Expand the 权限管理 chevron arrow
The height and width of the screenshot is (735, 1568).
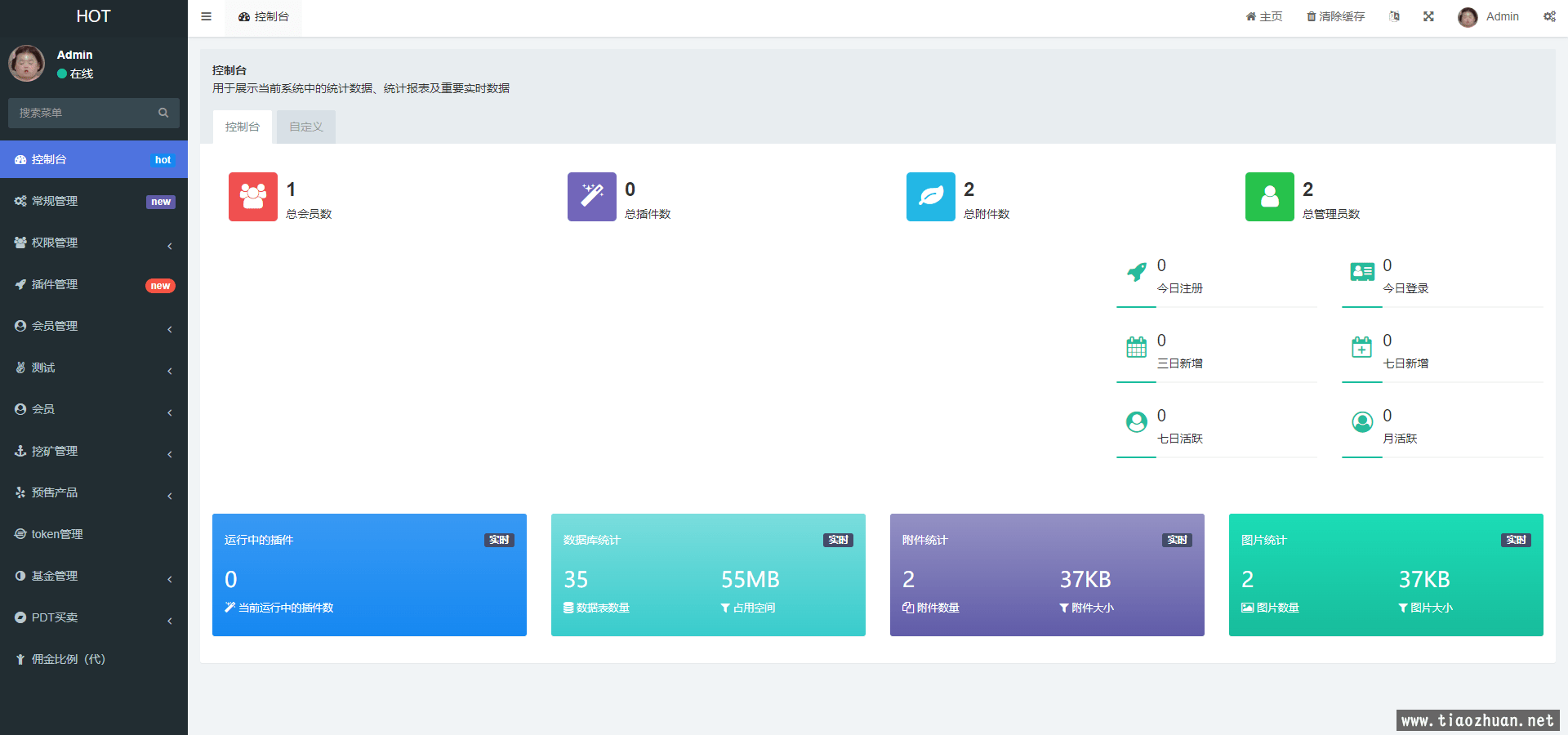tap(170, 246)
